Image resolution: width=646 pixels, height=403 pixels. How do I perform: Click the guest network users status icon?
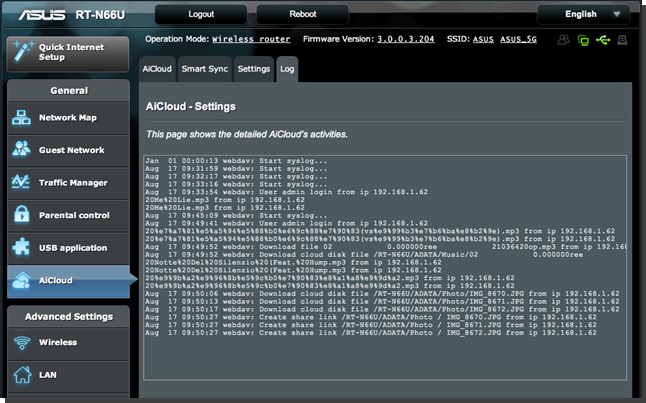tap(564, 40)
